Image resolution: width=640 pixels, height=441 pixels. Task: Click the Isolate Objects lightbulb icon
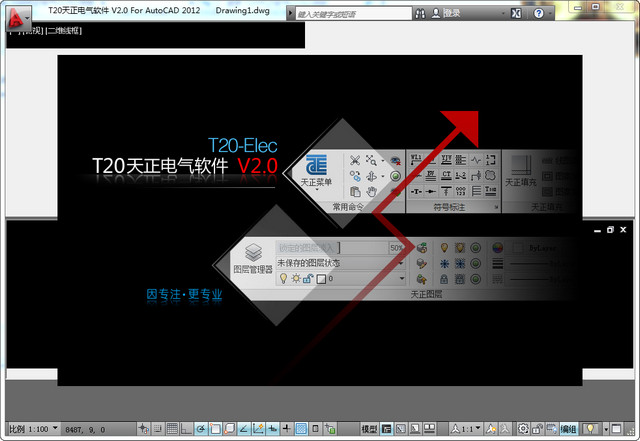click(590, 429)
